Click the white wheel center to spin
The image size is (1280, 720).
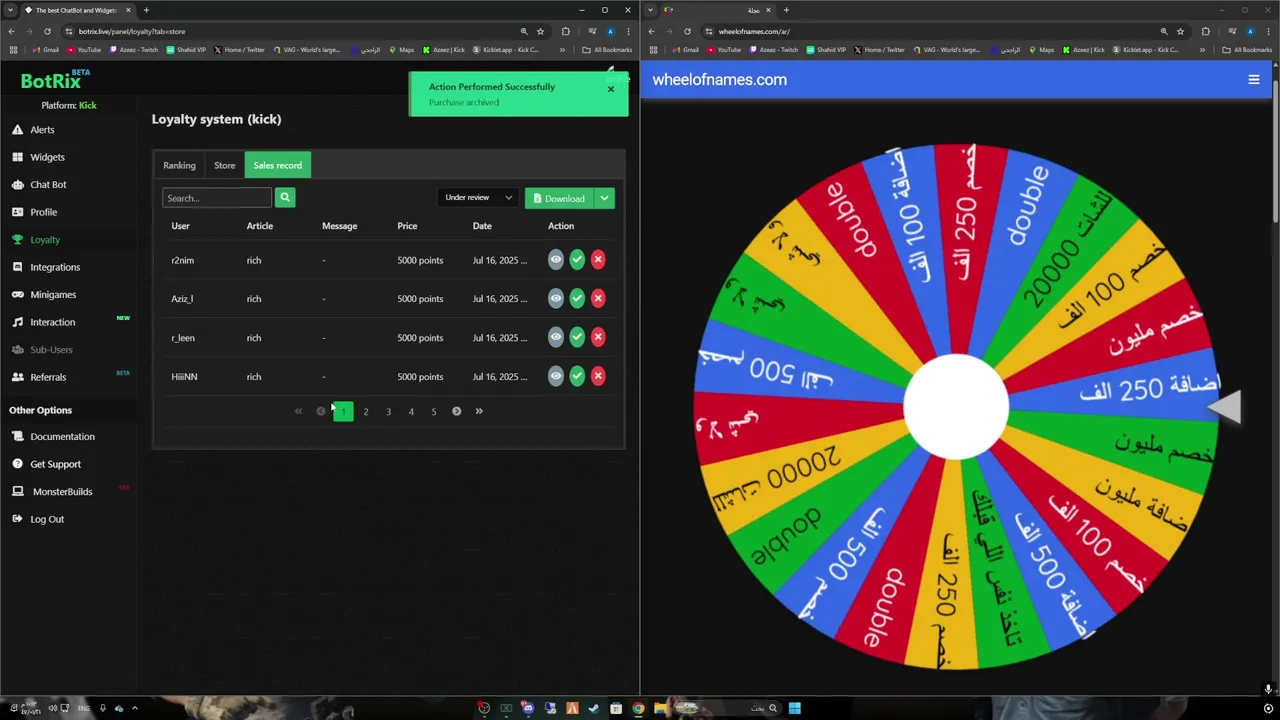[955, 408]
